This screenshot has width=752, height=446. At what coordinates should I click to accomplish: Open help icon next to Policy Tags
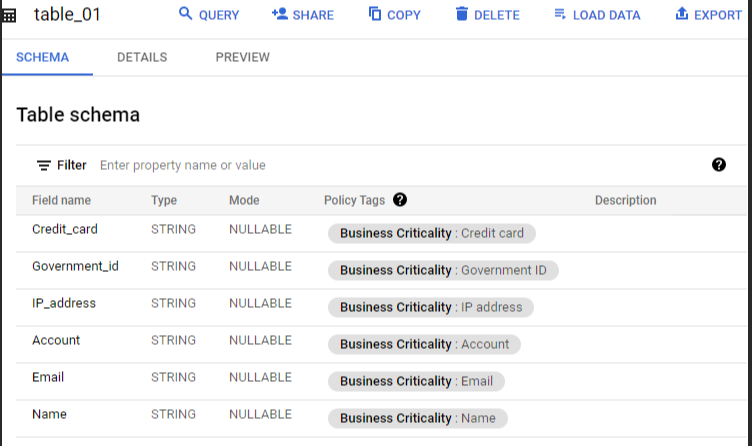pos(400,200)
